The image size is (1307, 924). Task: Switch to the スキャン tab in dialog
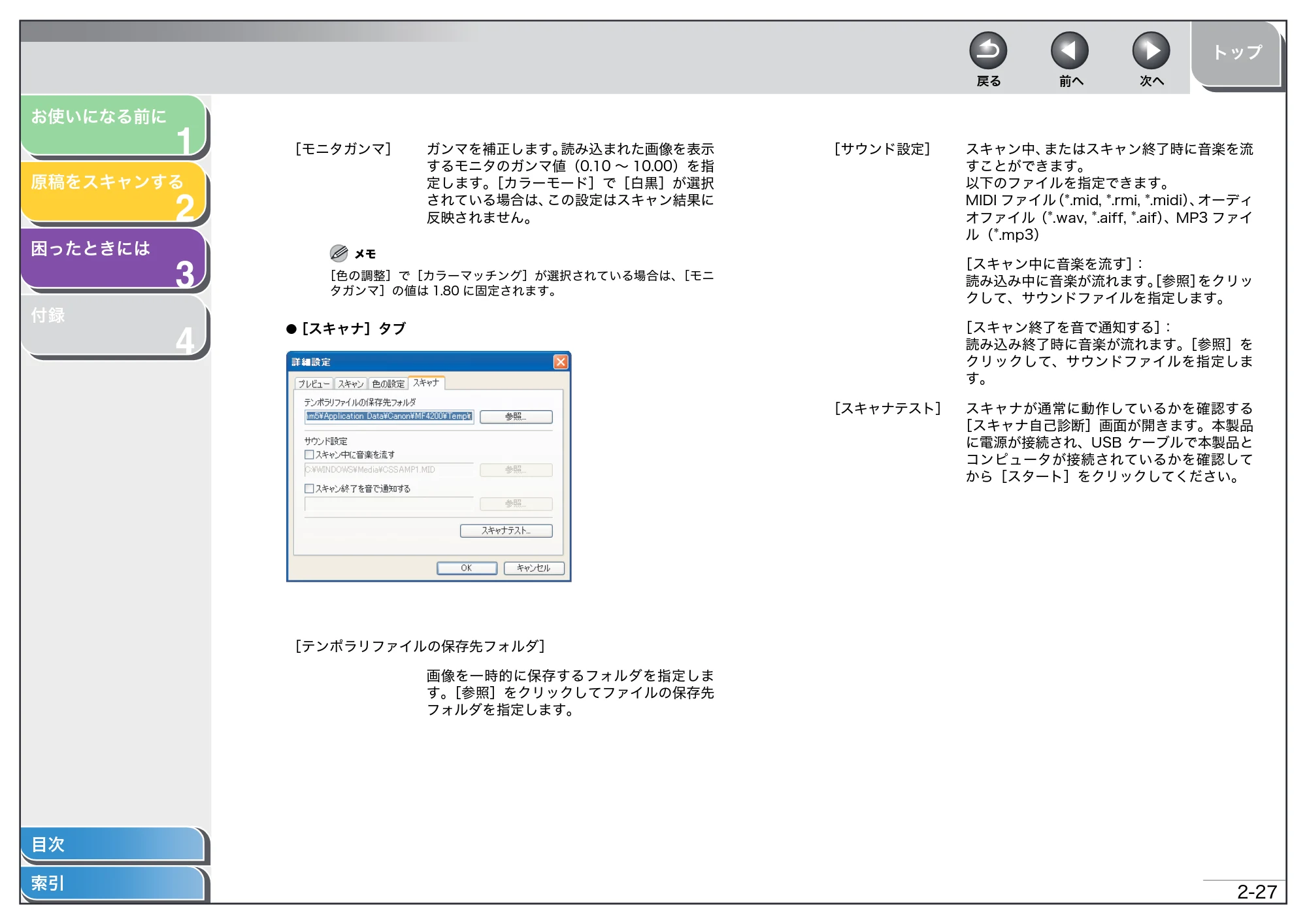point(351,384)
